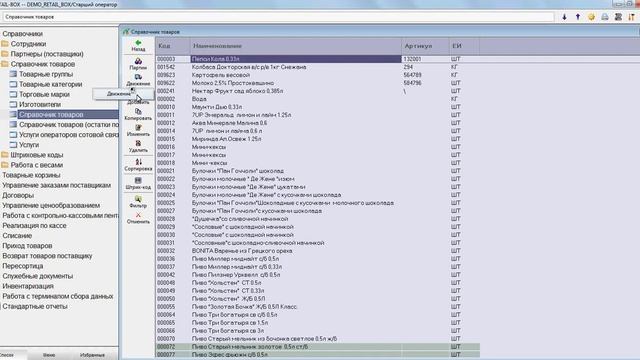This screenshot has width=640, height=360.
Task: Expand the Справочник товаров folder node
Action: tap(42, 64)
